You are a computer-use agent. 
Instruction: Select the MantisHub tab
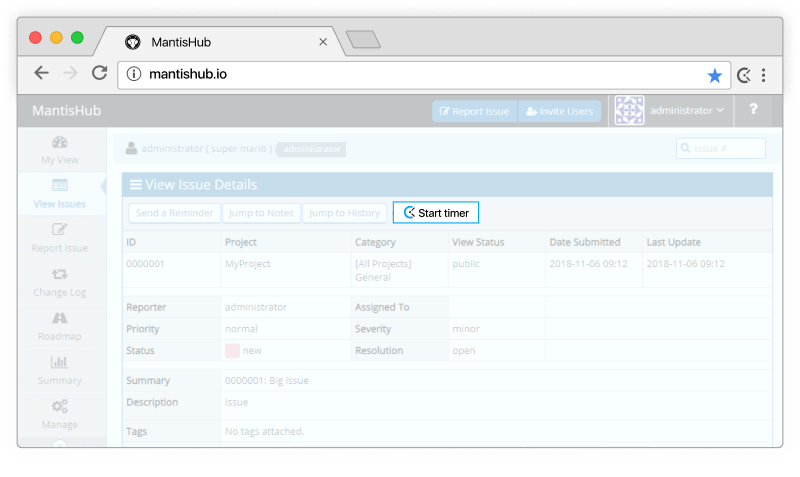pyautogui.click(x=219, y=42)
